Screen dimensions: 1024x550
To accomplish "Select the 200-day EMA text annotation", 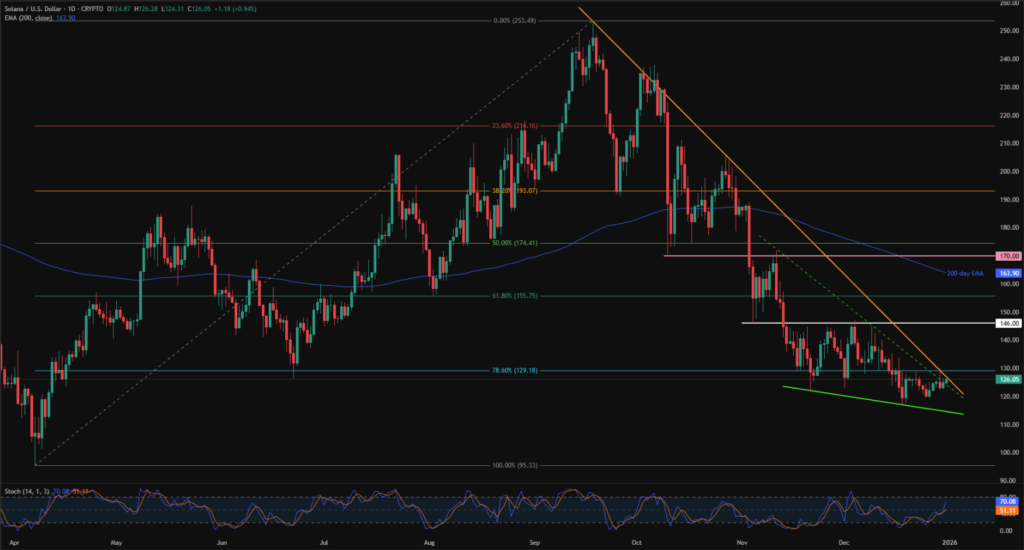I will (x=967, y=272).
